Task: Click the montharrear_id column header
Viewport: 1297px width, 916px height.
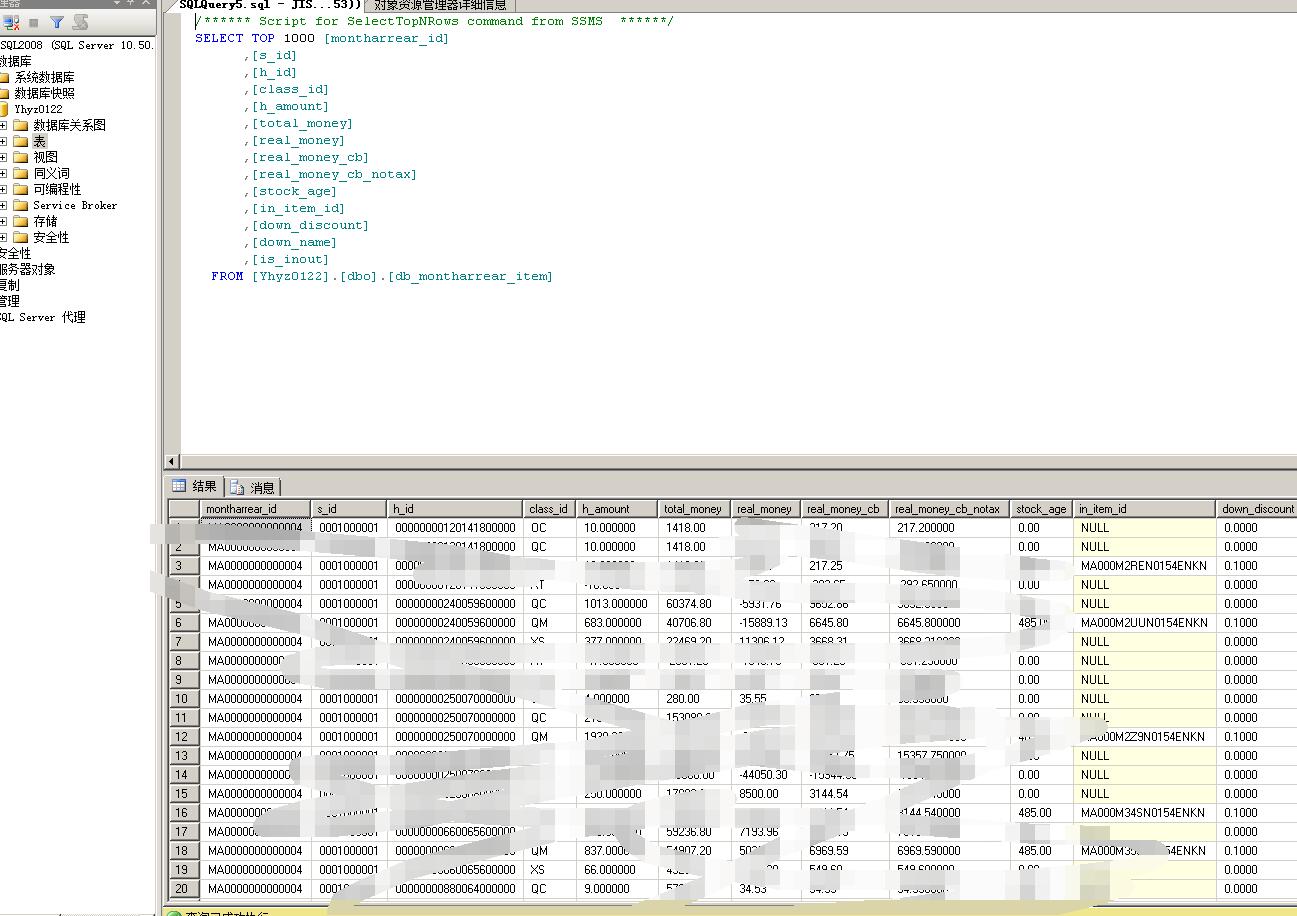Action: tap(255, 509)
